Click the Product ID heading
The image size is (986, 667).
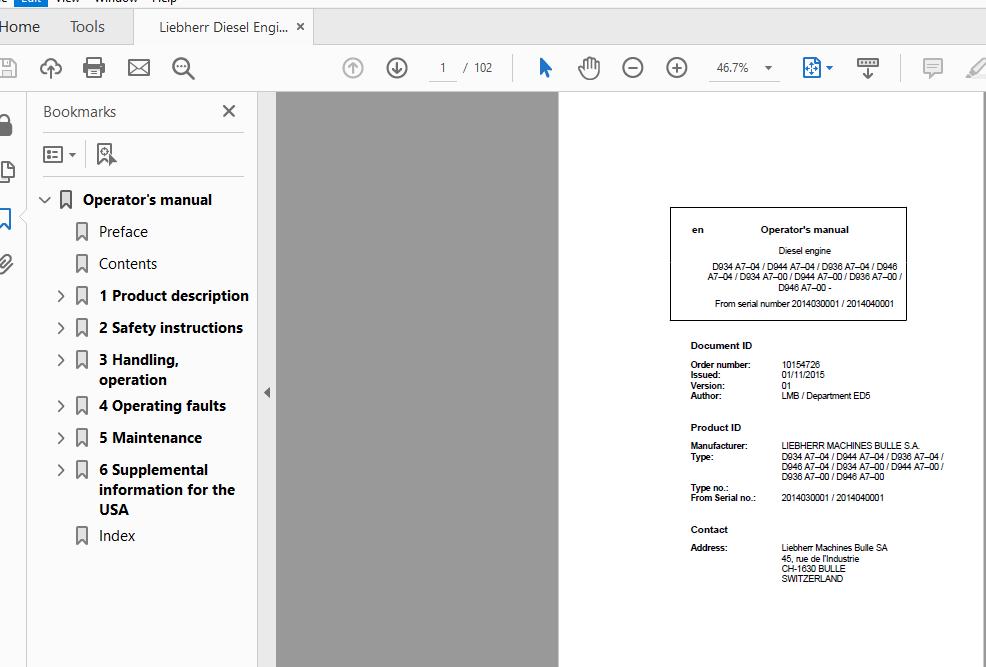point(716,427)
